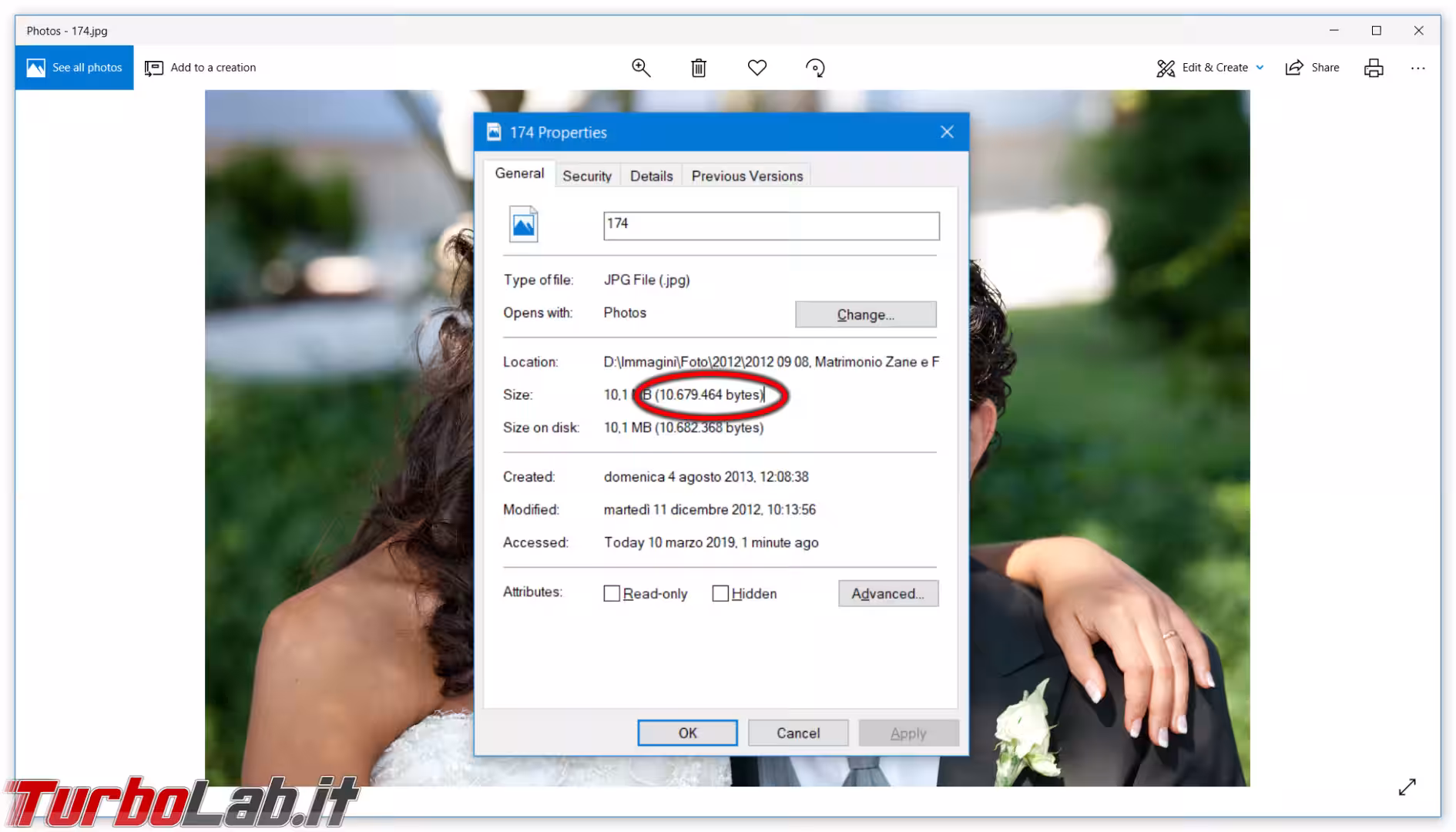Click the file type image icon in Properties
Image resolution: width=1456 pixels, height=832 pixels.
(523, 225)
